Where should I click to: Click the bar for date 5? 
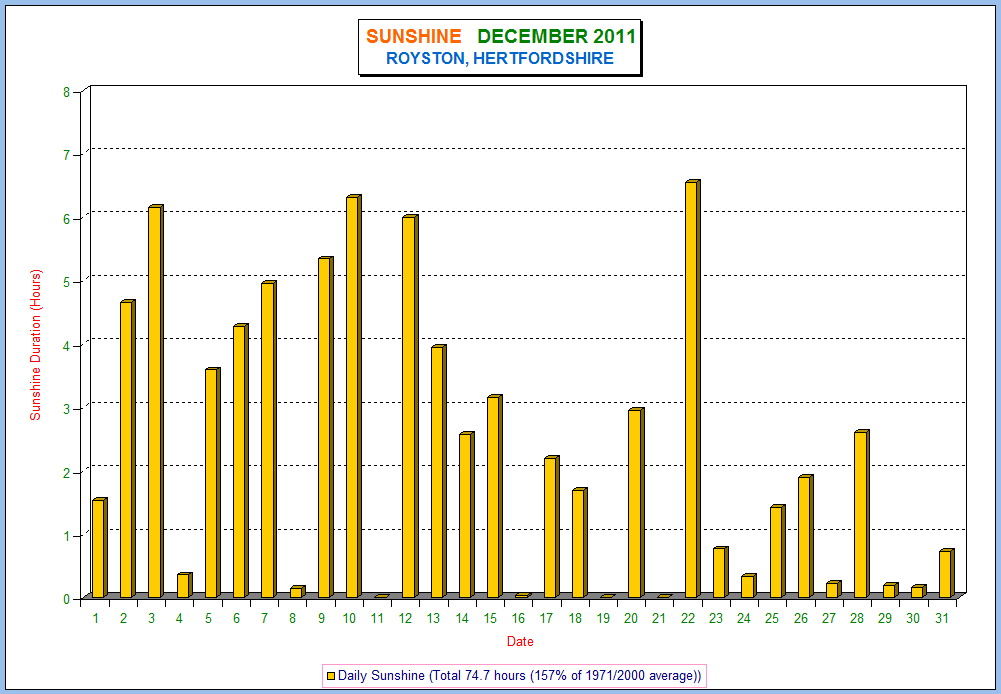(x=213, y=483)
